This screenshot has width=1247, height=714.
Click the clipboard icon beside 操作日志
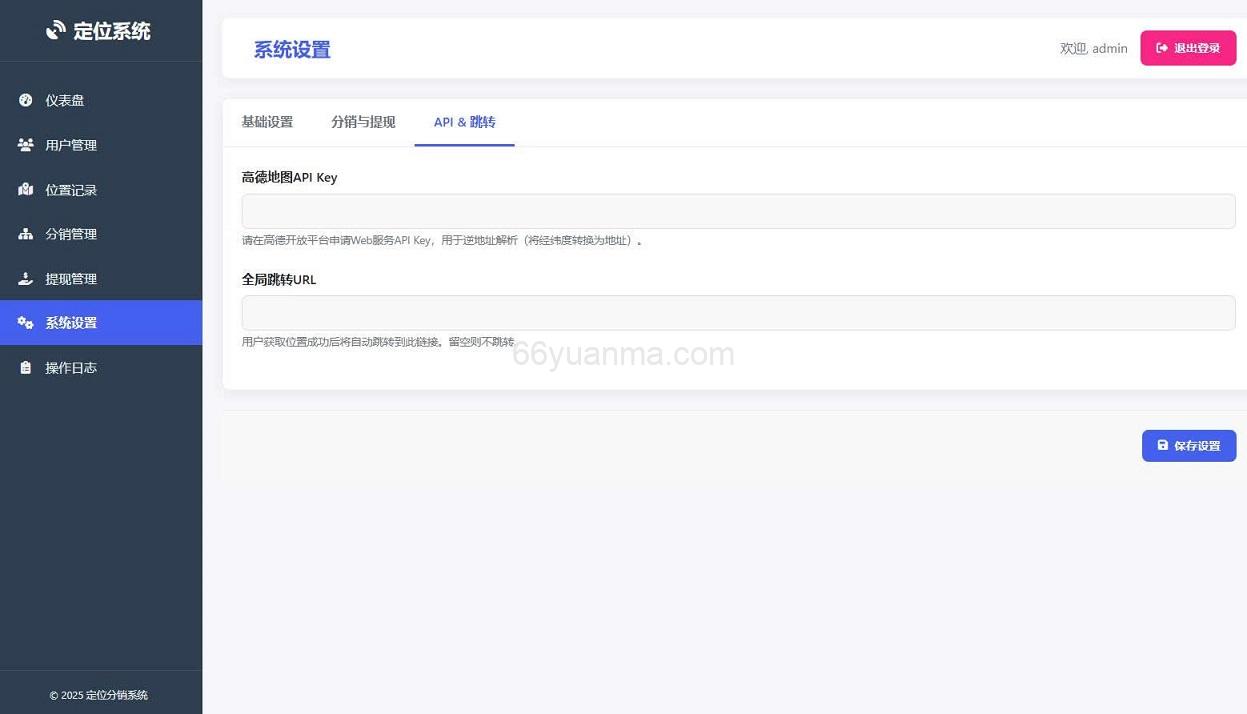tap(26, 367)
